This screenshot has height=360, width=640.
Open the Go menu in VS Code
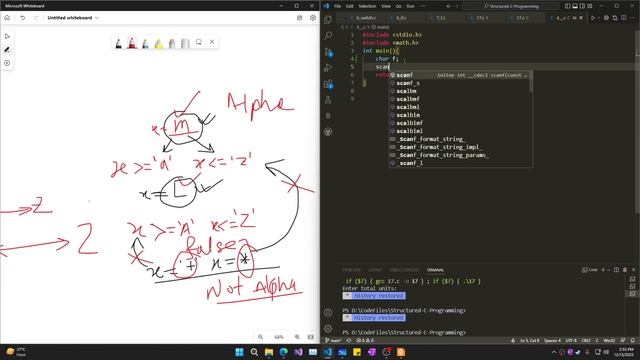[398, 6]
